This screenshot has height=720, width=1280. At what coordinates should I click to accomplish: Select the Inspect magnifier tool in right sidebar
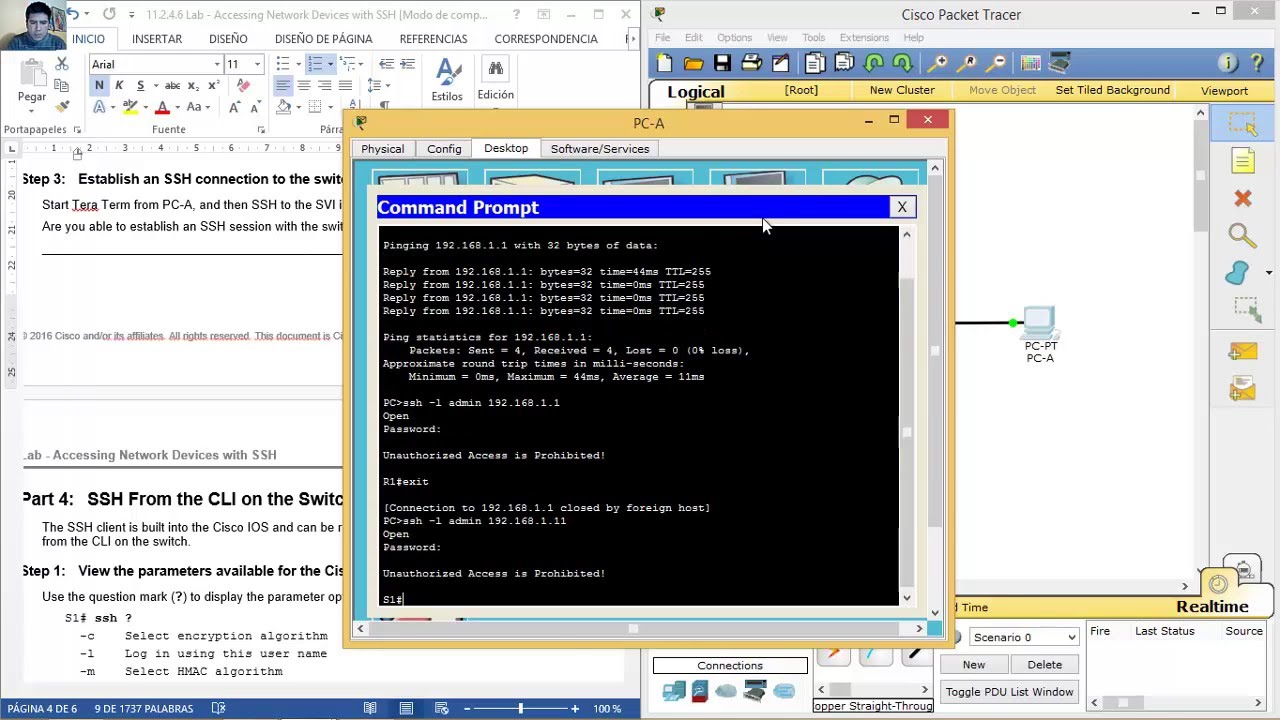(1243, 236)
